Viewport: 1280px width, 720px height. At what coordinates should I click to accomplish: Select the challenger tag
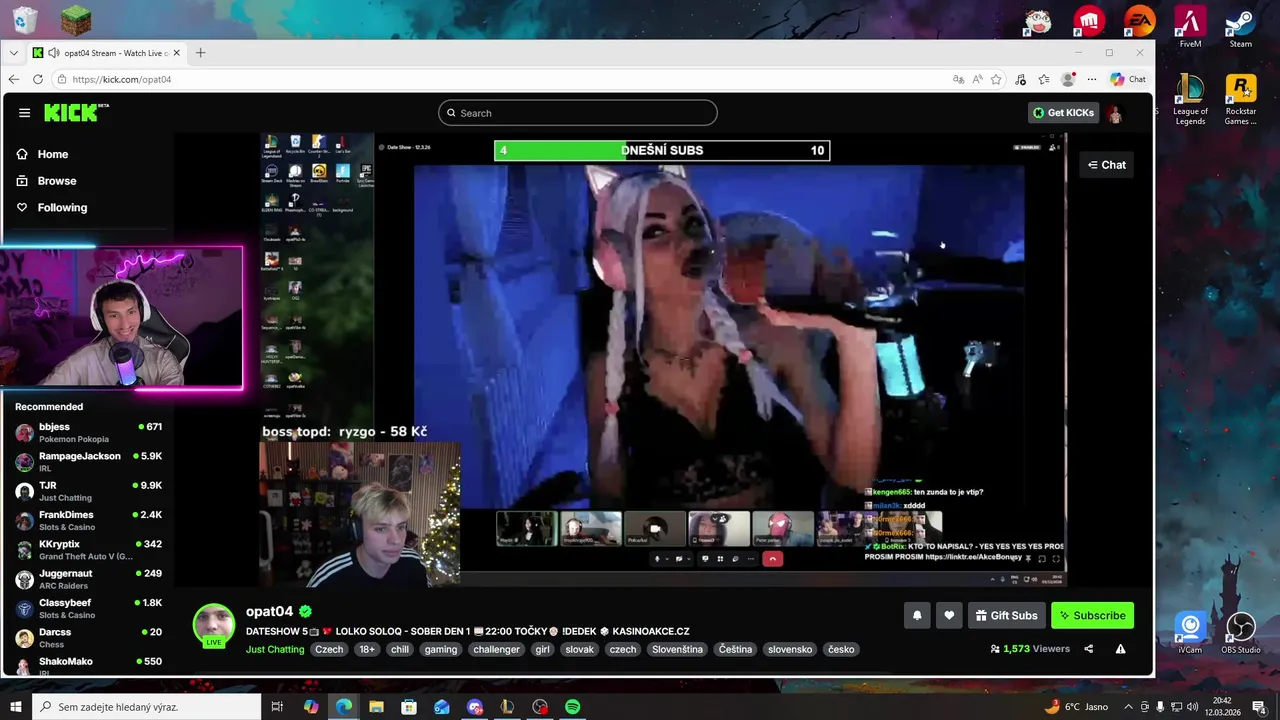coord(497,649)
